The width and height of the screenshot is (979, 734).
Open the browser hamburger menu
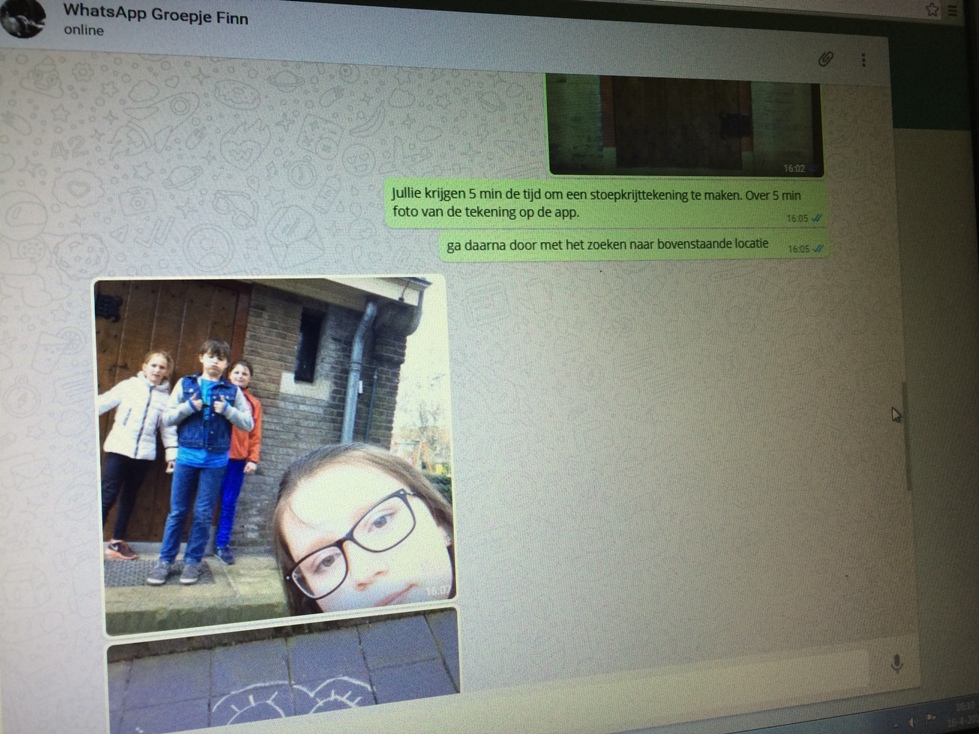click(952, 10)
